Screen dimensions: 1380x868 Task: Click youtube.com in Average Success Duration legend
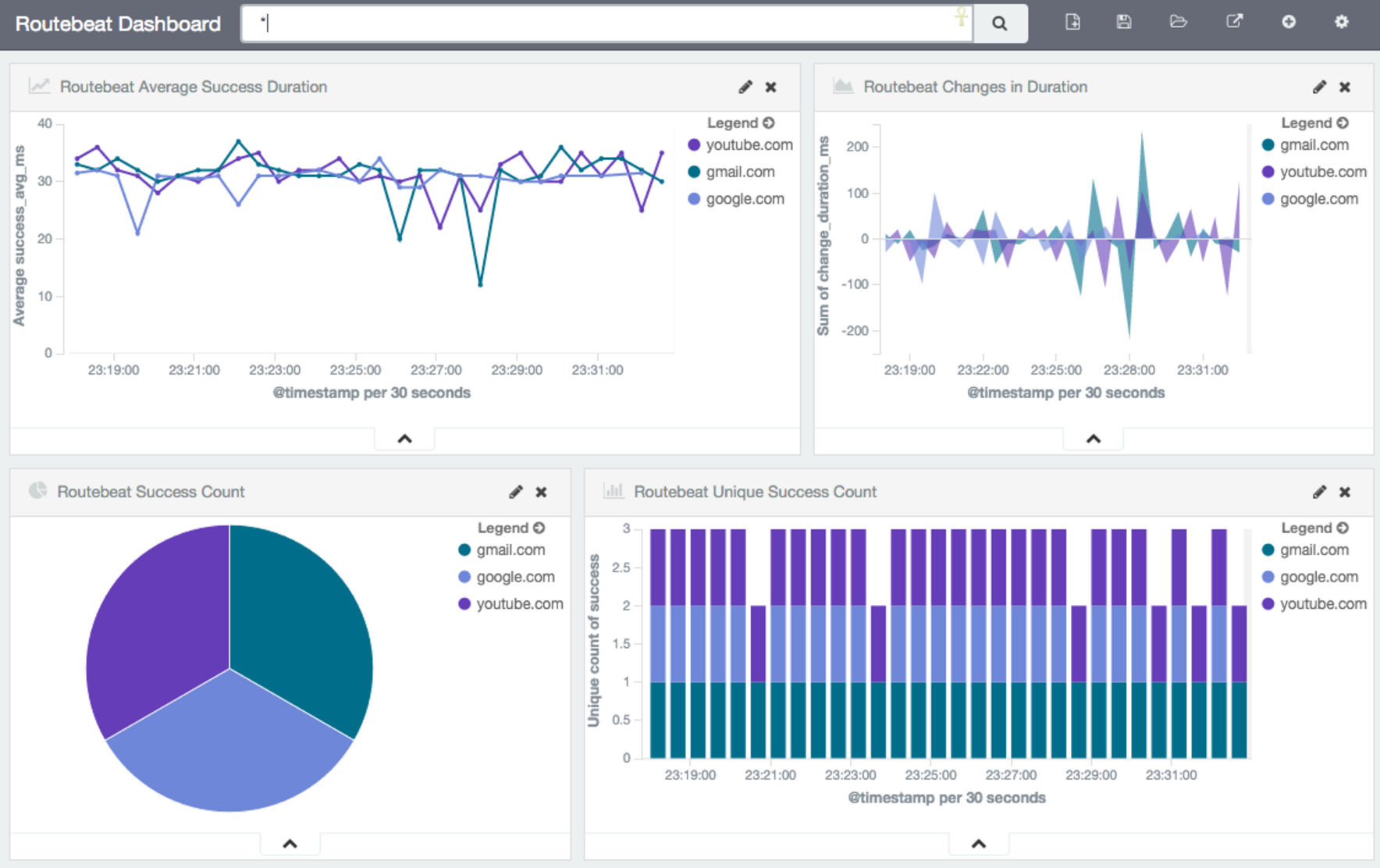(749, 145)
